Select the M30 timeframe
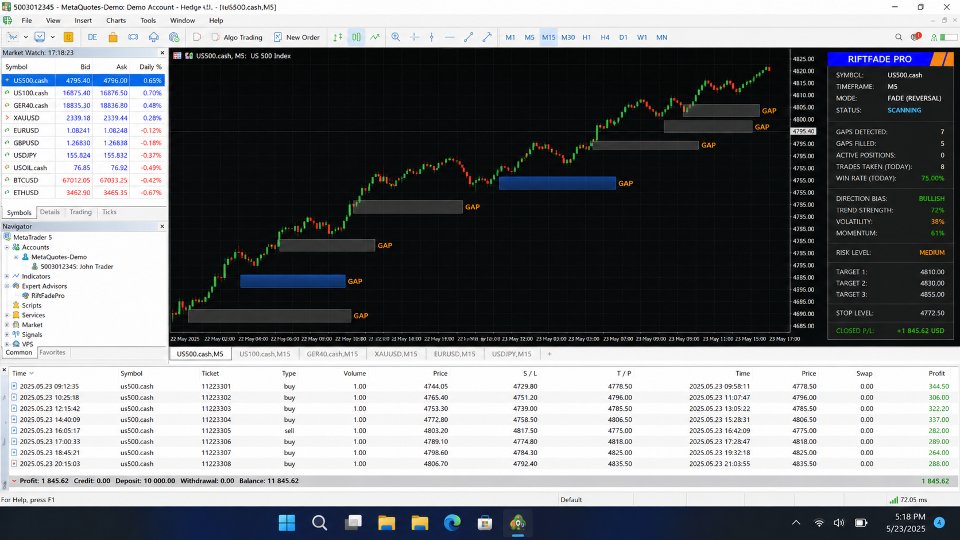This screenshot has height=540, width=960. (x=568, y=37)
